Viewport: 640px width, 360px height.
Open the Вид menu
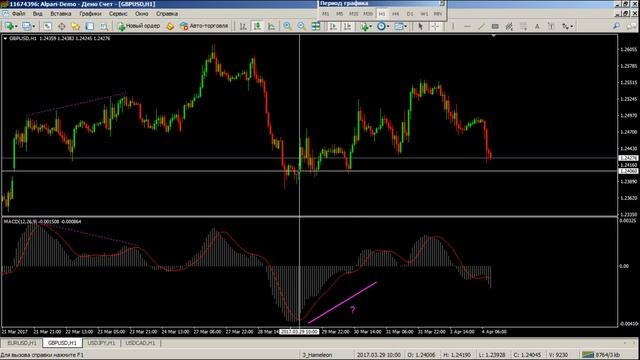pos(38,13)
